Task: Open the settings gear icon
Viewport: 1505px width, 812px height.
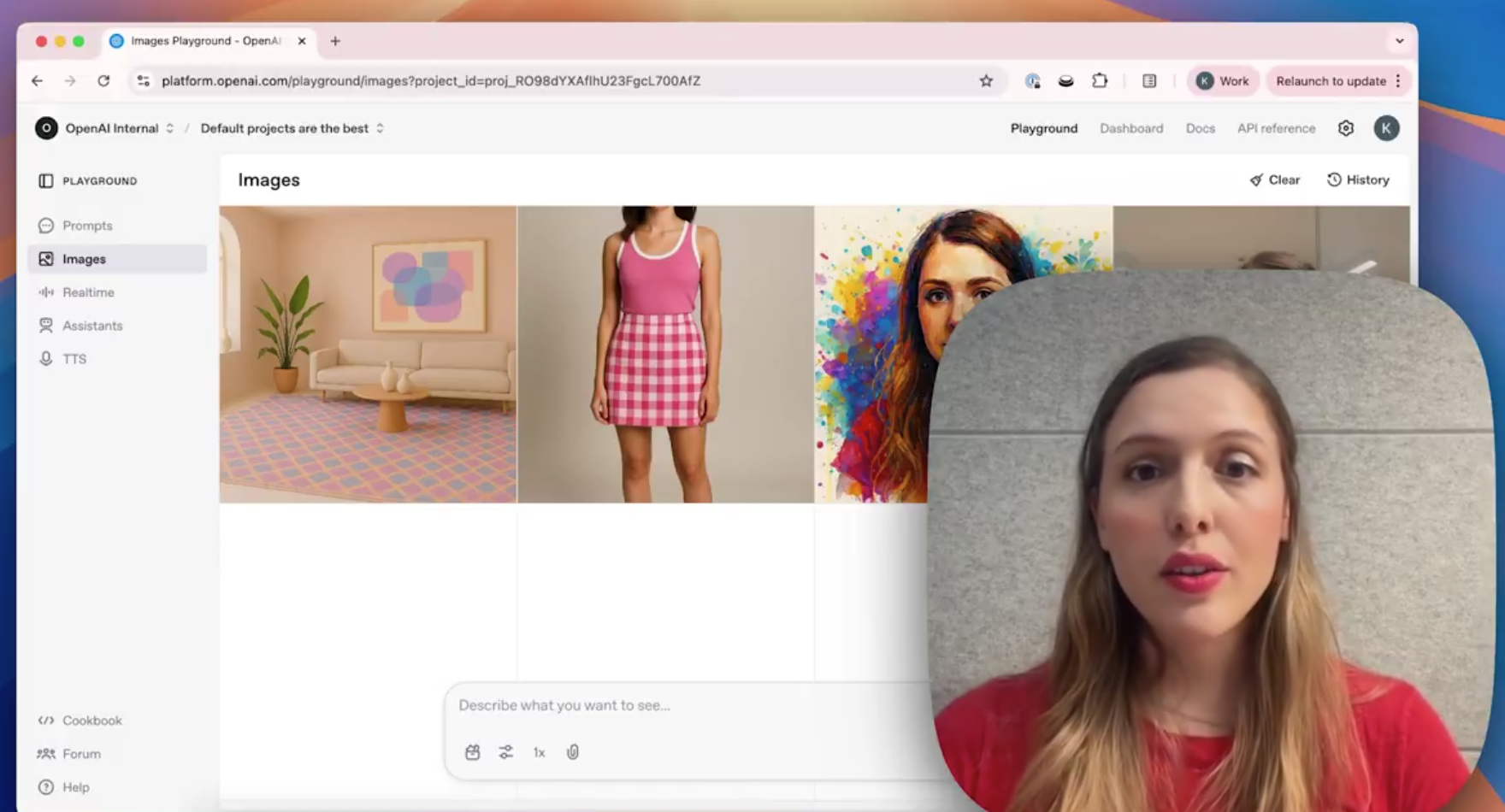Action: point(1346,128)
